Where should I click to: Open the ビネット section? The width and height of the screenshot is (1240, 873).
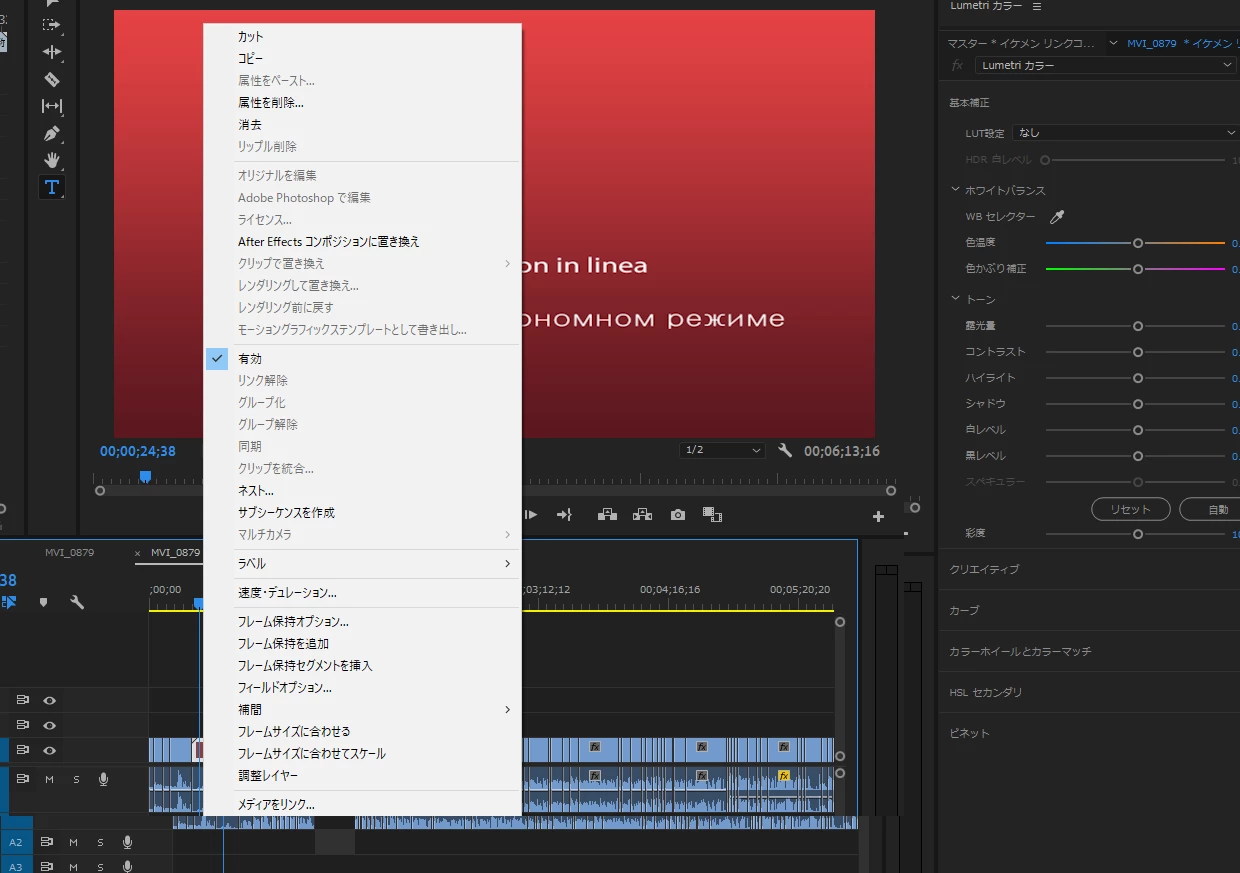click(x=969, y=733)
